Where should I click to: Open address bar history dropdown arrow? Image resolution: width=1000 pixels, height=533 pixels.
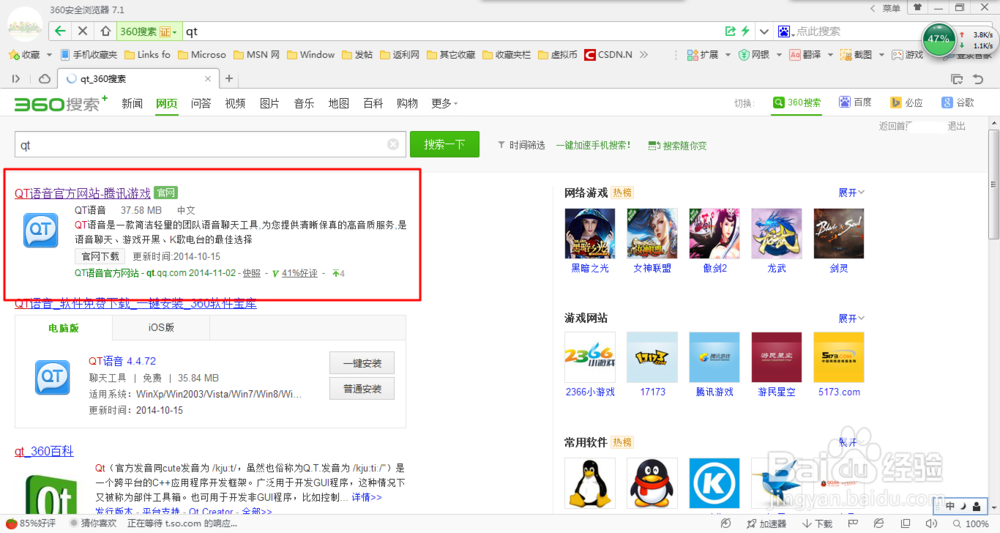tap(763, 31)
